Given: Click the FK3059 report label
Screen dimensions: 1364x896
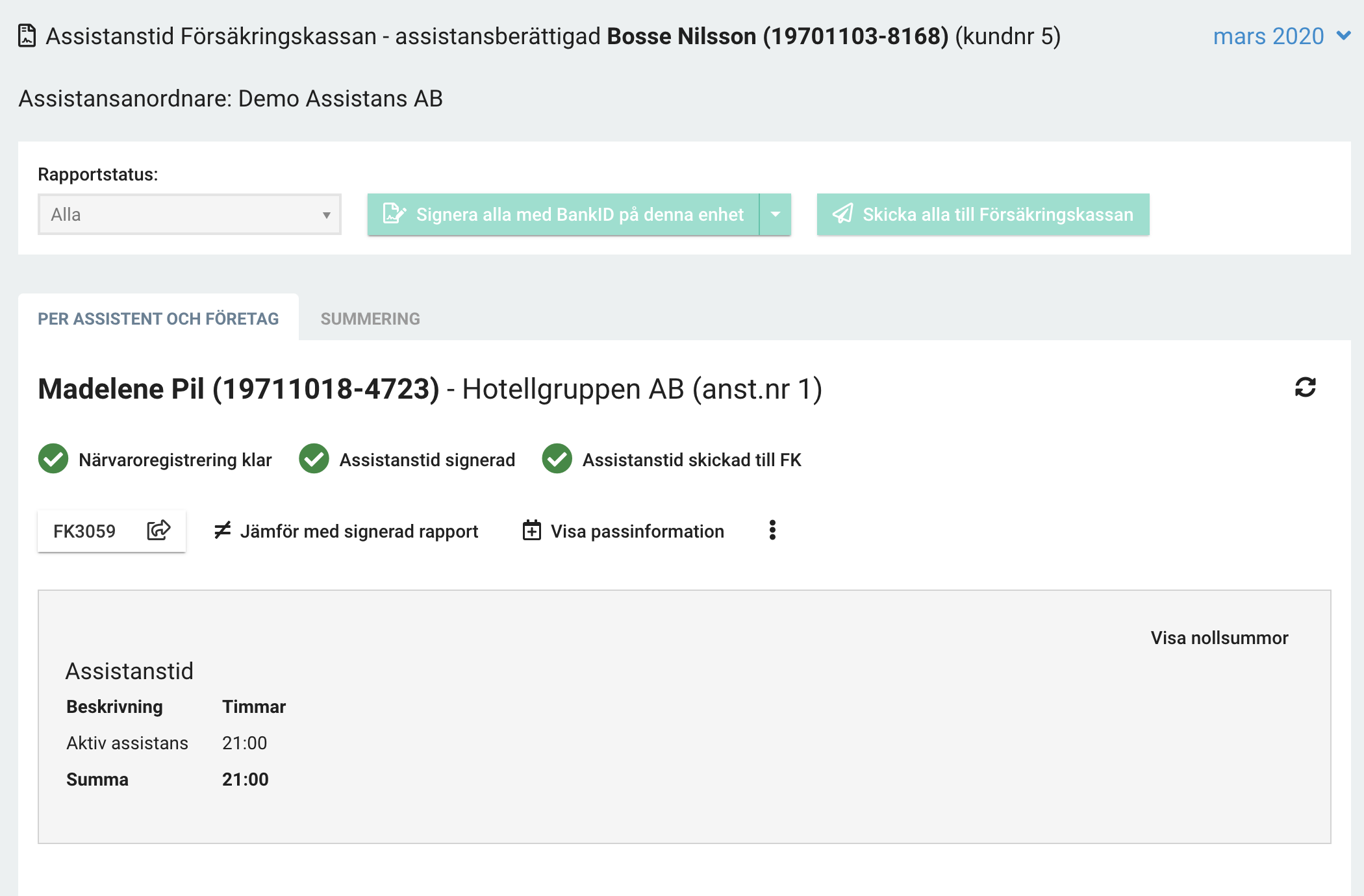Looking at the screenshot, I should click(84, 530).
